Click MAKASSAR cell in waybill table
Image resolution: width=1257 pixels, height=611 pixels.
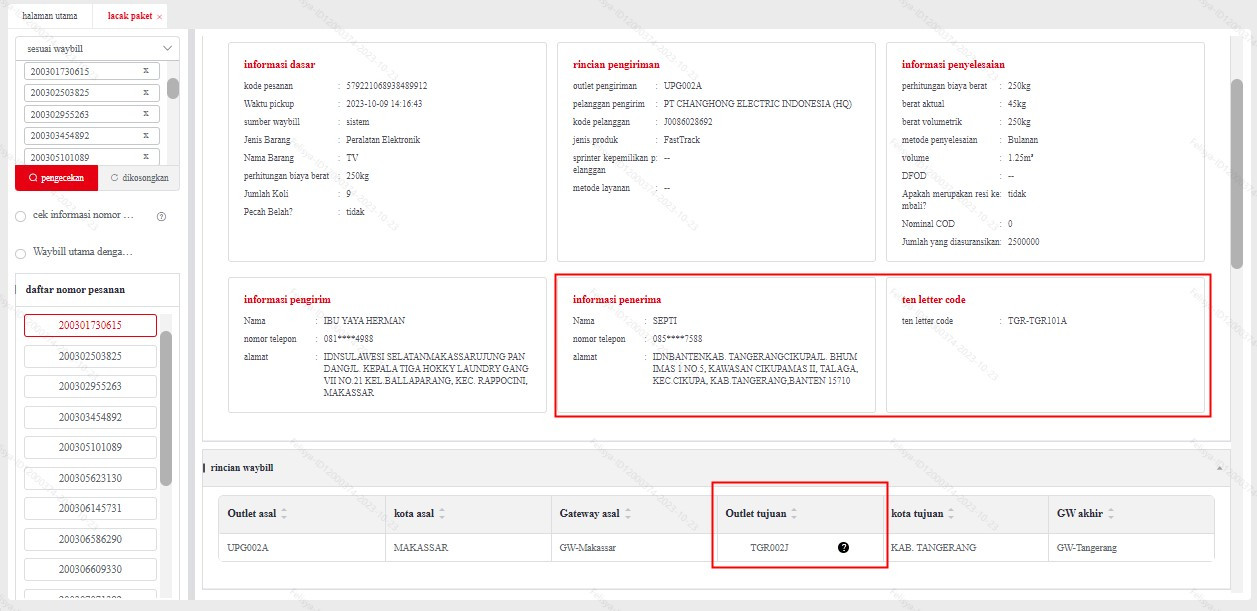click(x=421, y=548)
